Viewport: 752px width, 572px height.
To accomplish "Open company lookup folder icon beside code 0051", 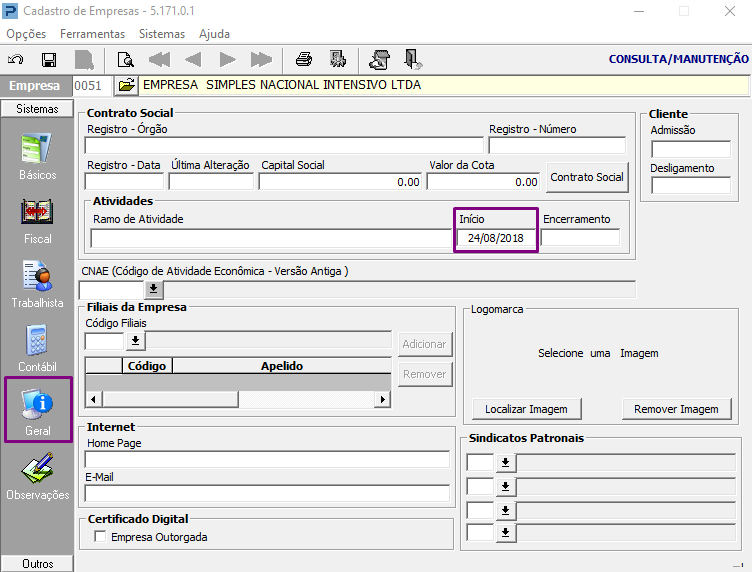I will [126, 86].
